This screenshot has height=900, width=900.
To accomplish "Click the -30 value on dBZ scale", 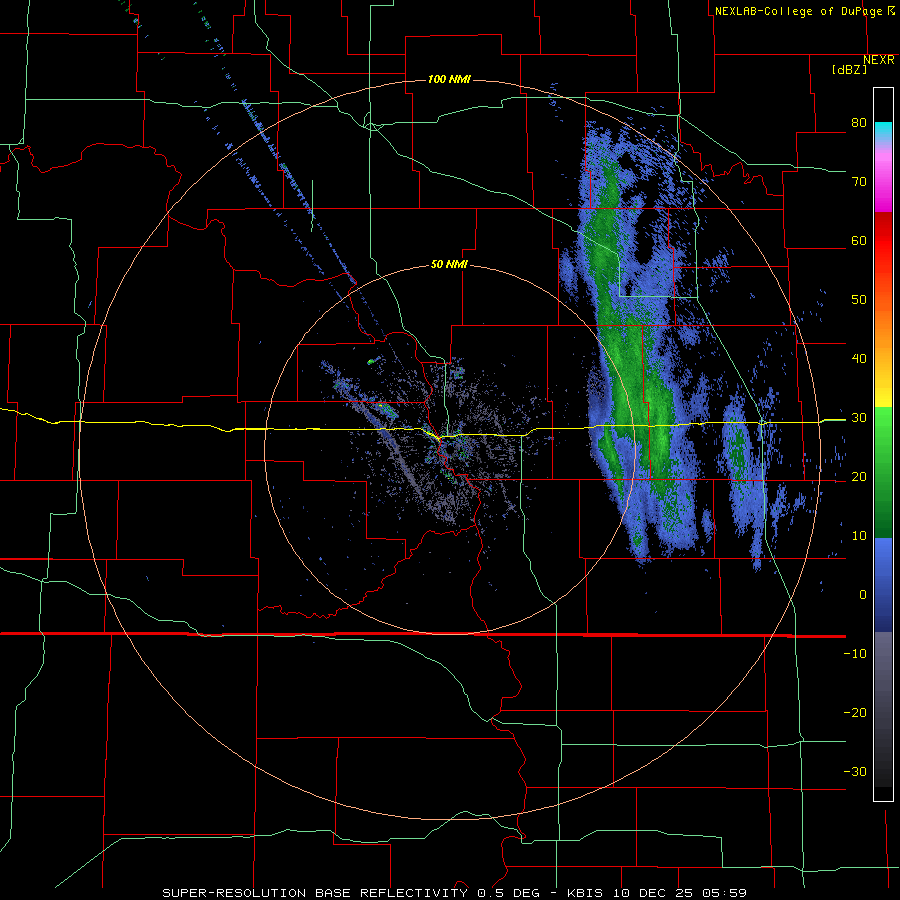I will (855, 772).
